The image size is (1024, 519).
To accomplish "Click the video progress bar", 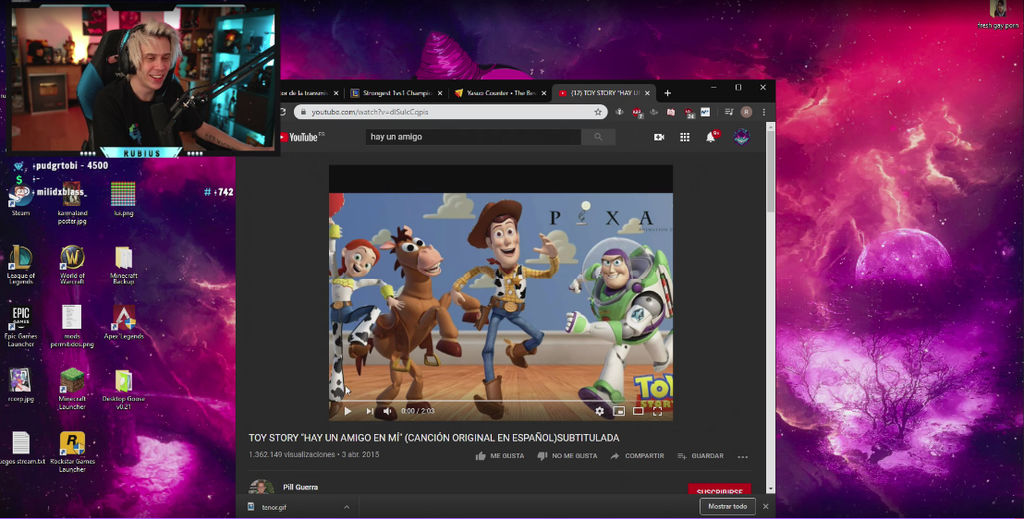I will pos(500,401).
